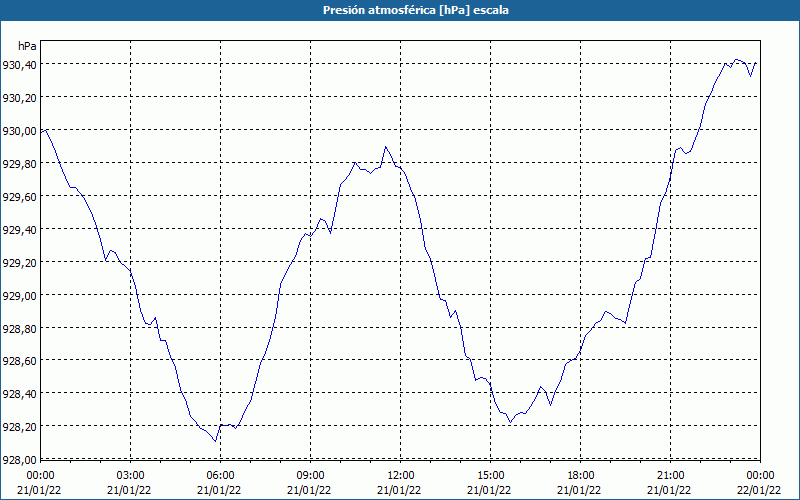Click the 12:00 time axis label

click(x=401, y=475)
